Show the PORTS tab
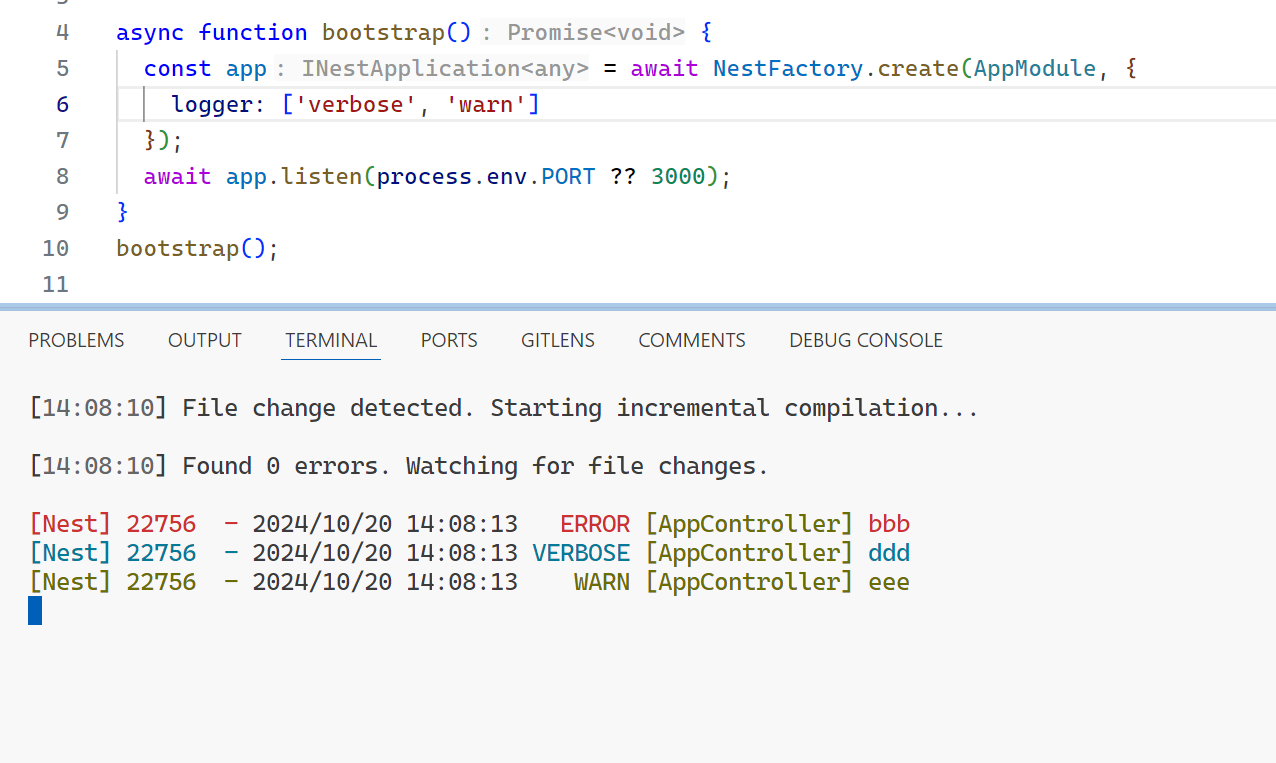The width and height of the screenshot is (1276, 763). point(449,340)
